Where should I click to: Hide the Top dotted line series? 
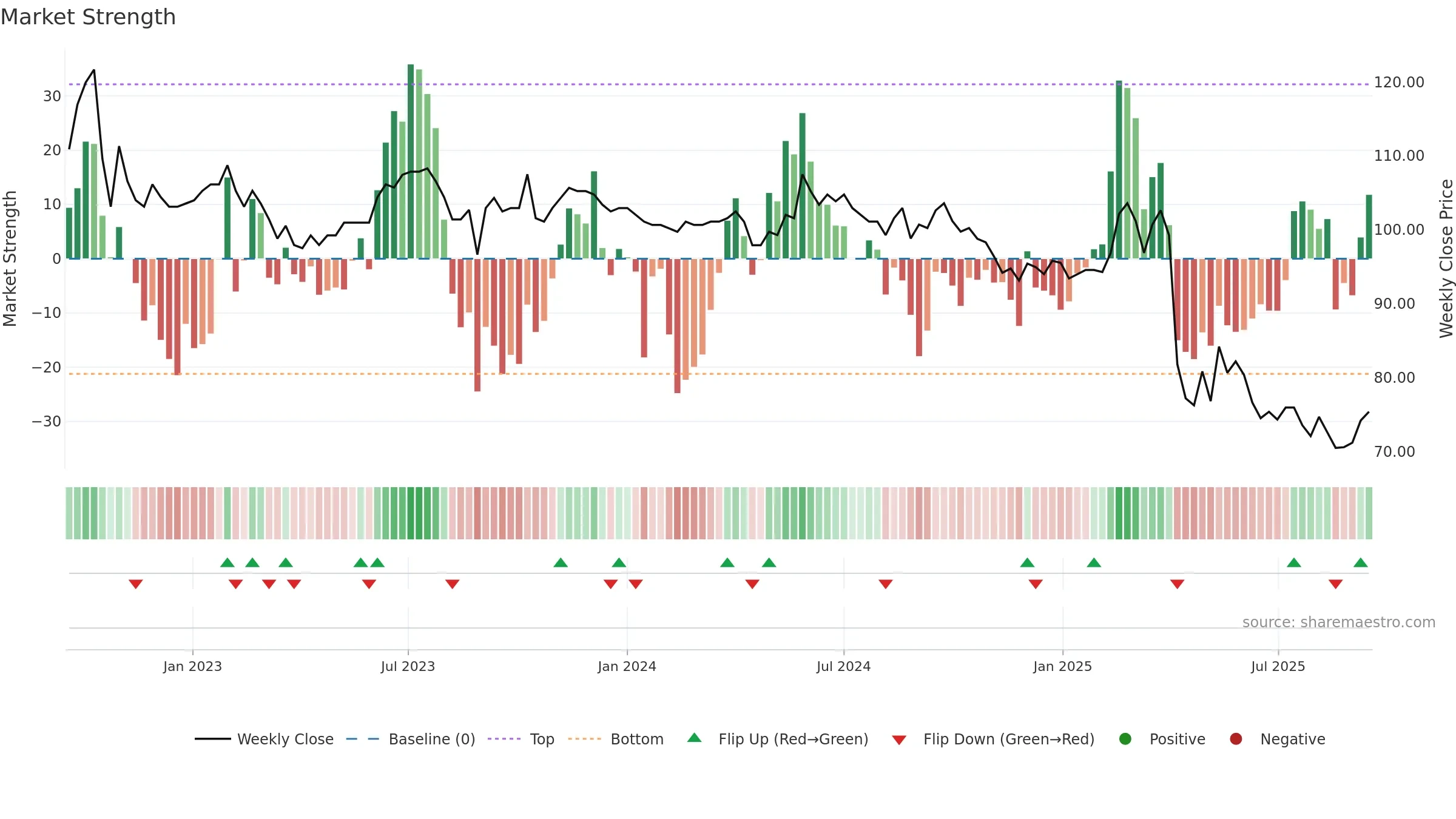click(x=521, y=739)
